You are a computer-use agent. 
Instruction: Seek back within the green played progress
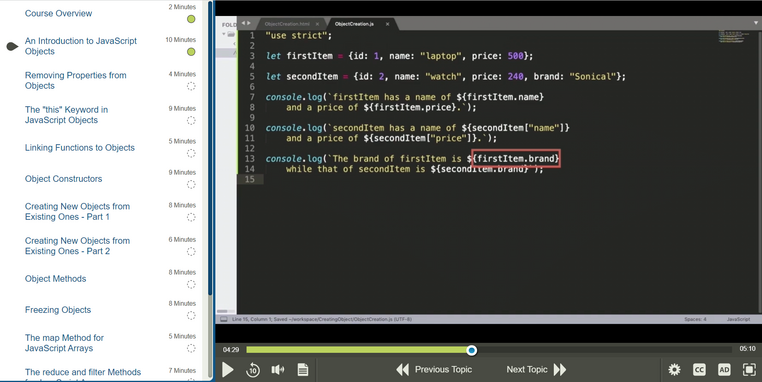coord(357,350)
